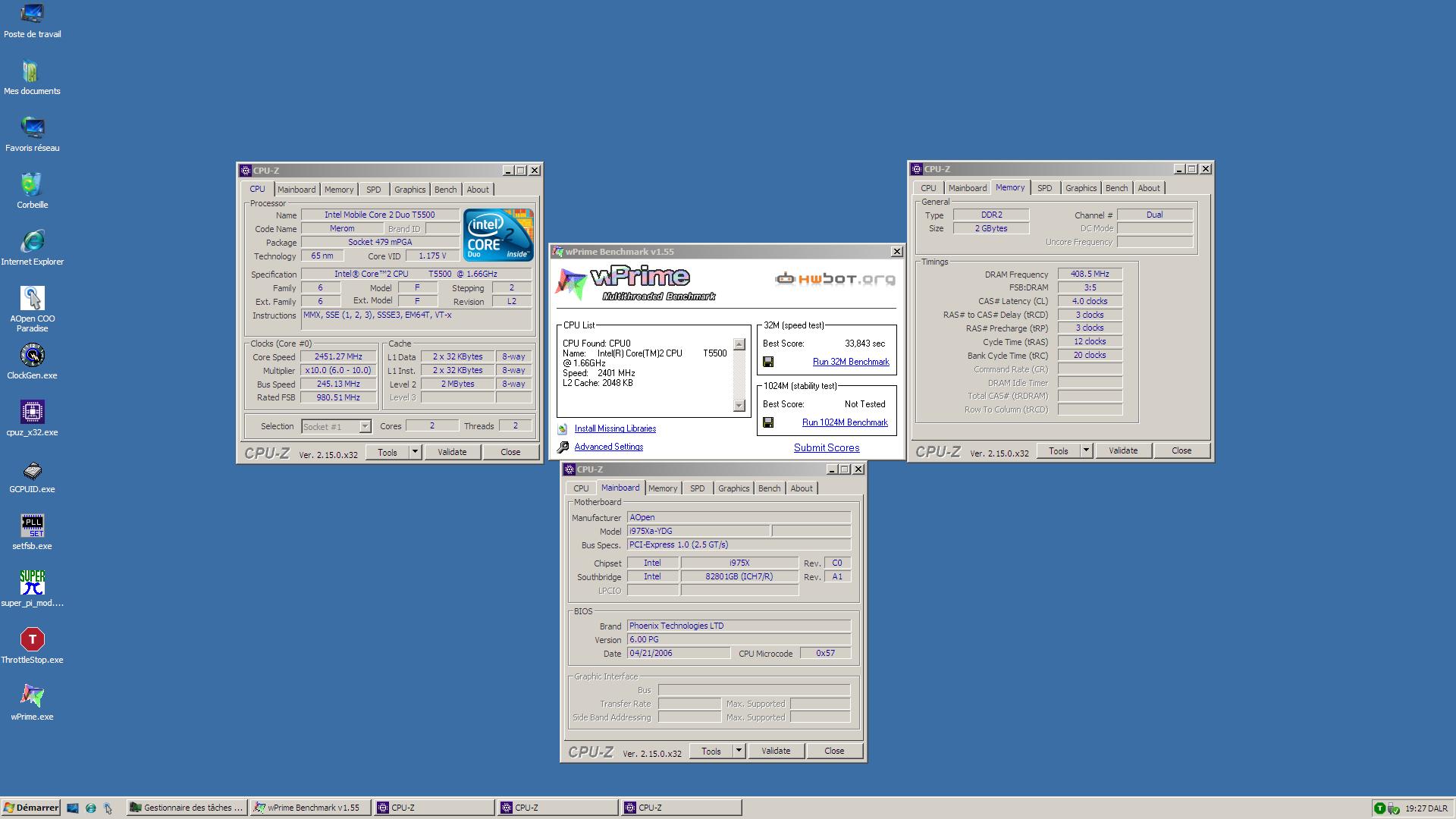1456x819 pixels.
Task: Select Gestionnaire des tâches taskbar button
Action: 187,808
